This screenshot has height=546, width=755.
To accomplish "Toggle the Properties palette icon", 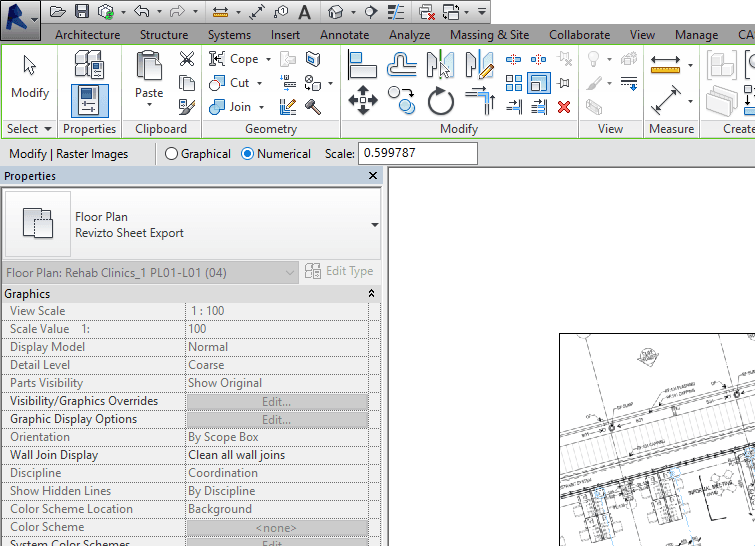I will (x=90, y=101).
